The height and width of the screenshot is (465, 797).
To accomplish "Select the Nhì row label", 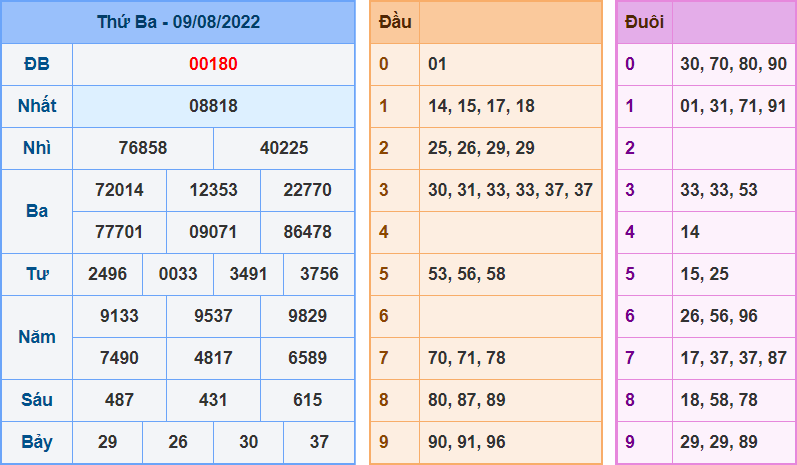I will click(x=37, y=148).
